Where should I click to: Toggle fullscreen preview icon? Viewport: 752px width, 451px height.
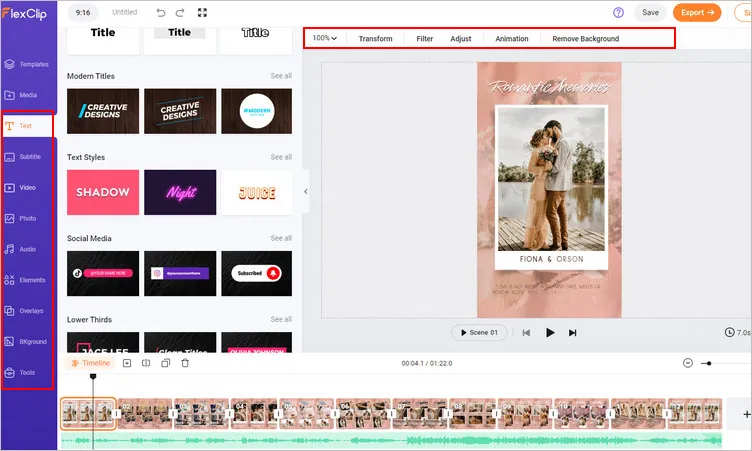[x=202, y=13]
